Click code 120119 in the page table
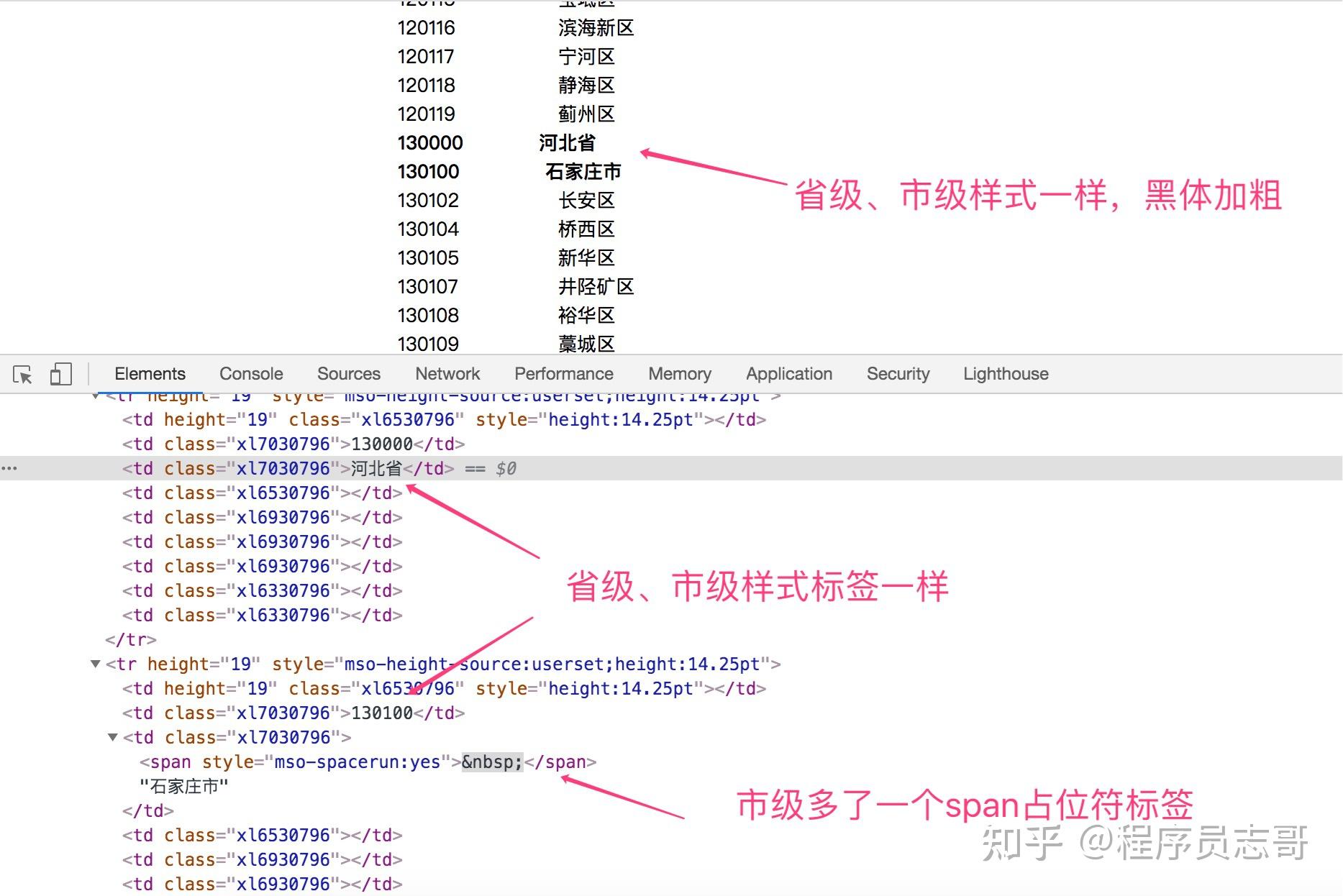This screenshot has height=896, width=1343. tap(427, 114)
